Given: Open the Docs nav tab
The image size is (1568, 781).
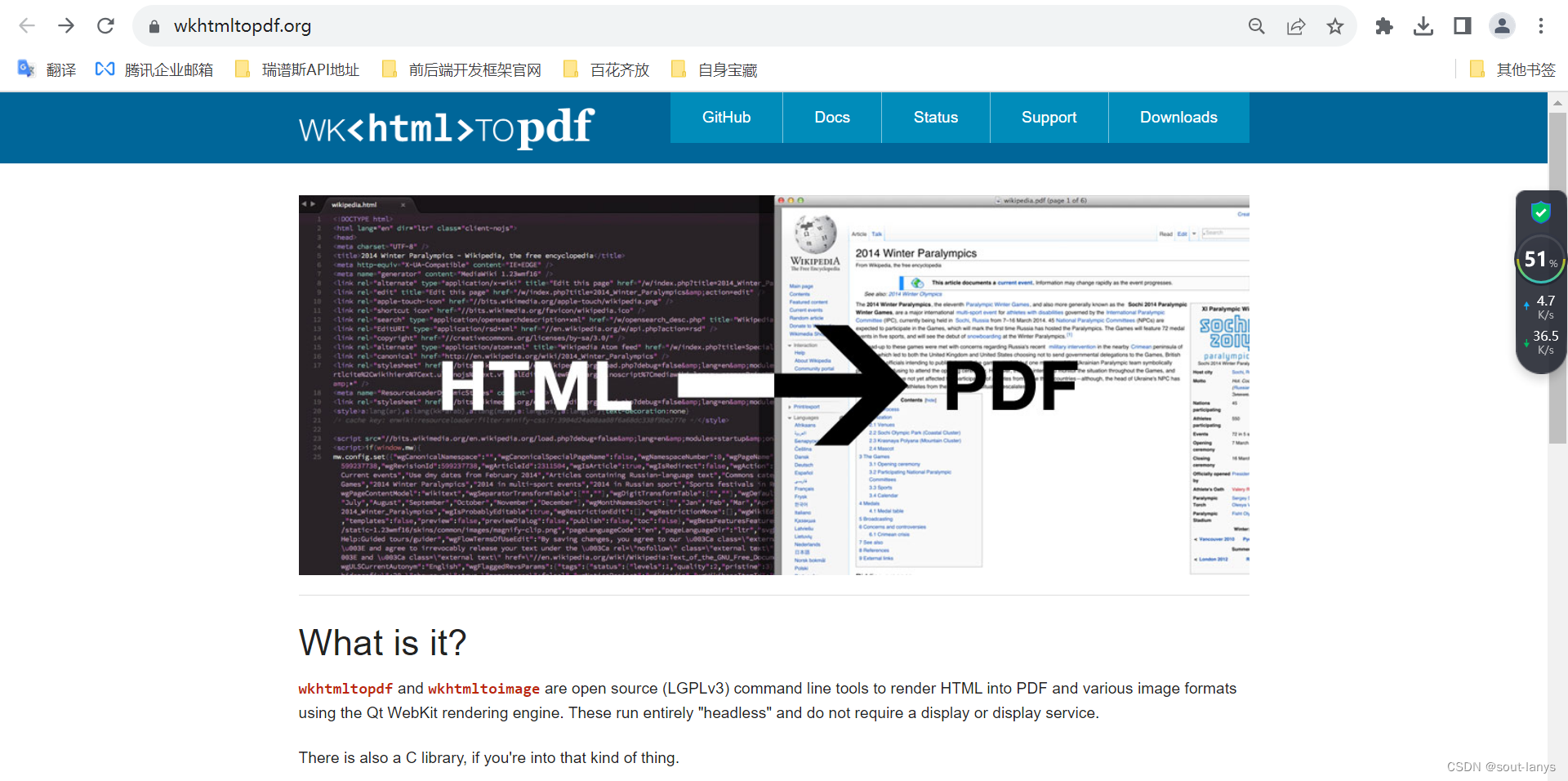Looking at the screenshot, I should pyautogui.click(x=832, y=118).
